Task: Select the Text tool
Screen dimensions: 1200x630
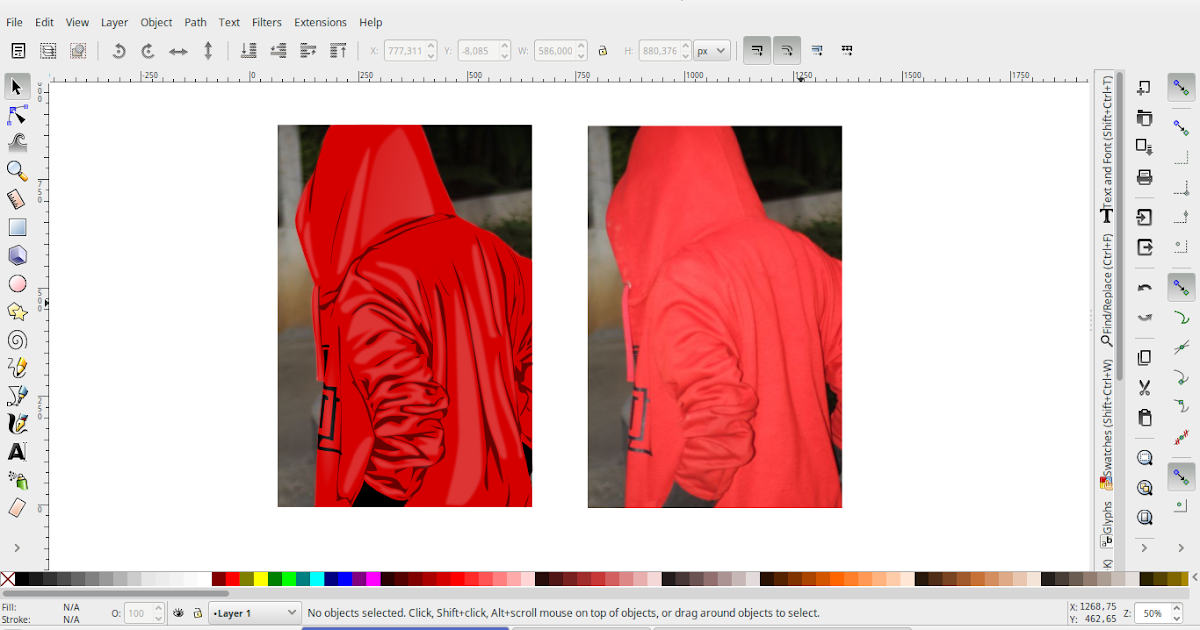Action: (x=17, y=451)
